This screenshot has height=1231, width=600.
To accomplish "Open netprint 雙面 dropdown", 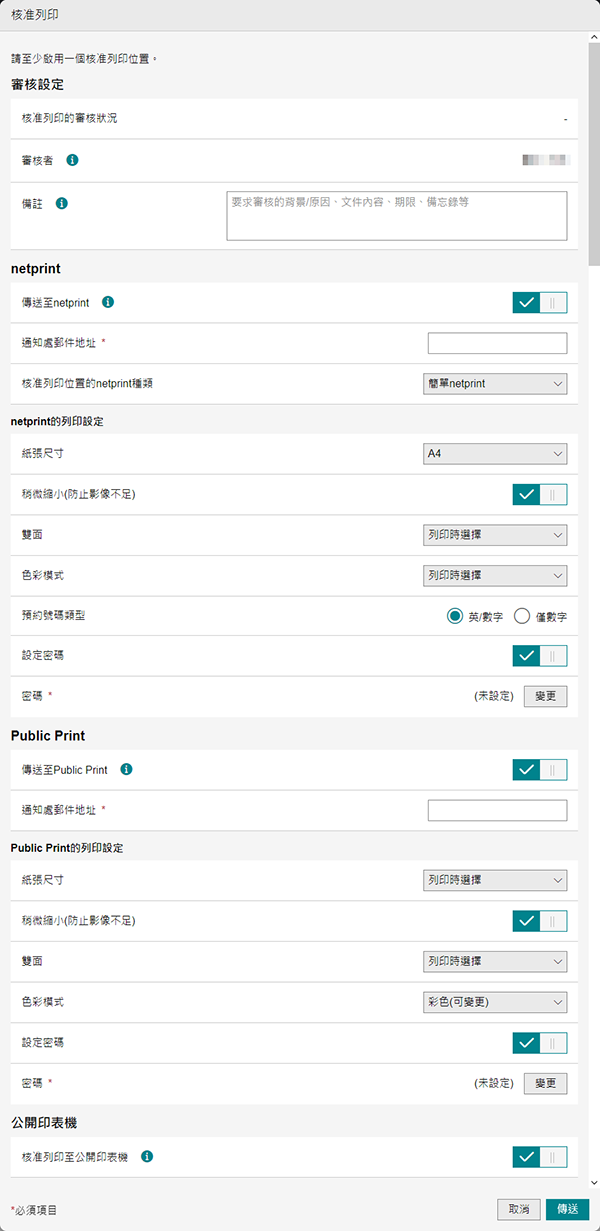I will tap(495, 535).
